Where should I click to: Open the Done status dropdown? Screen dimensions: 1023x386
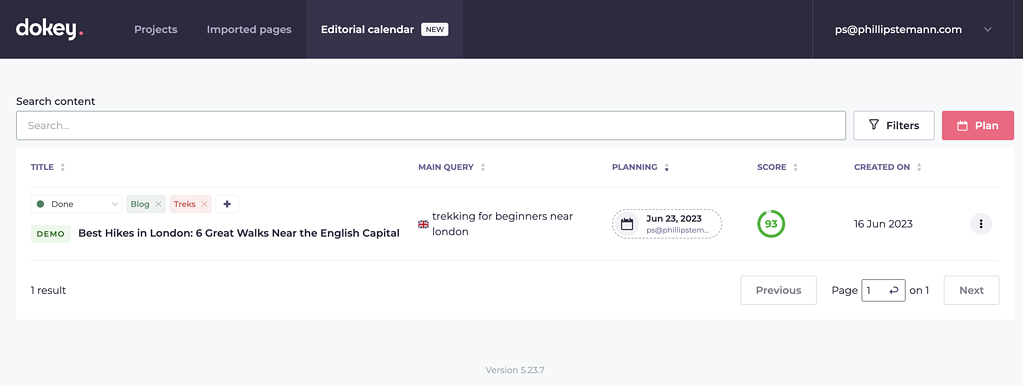click(x=76, y=204)
